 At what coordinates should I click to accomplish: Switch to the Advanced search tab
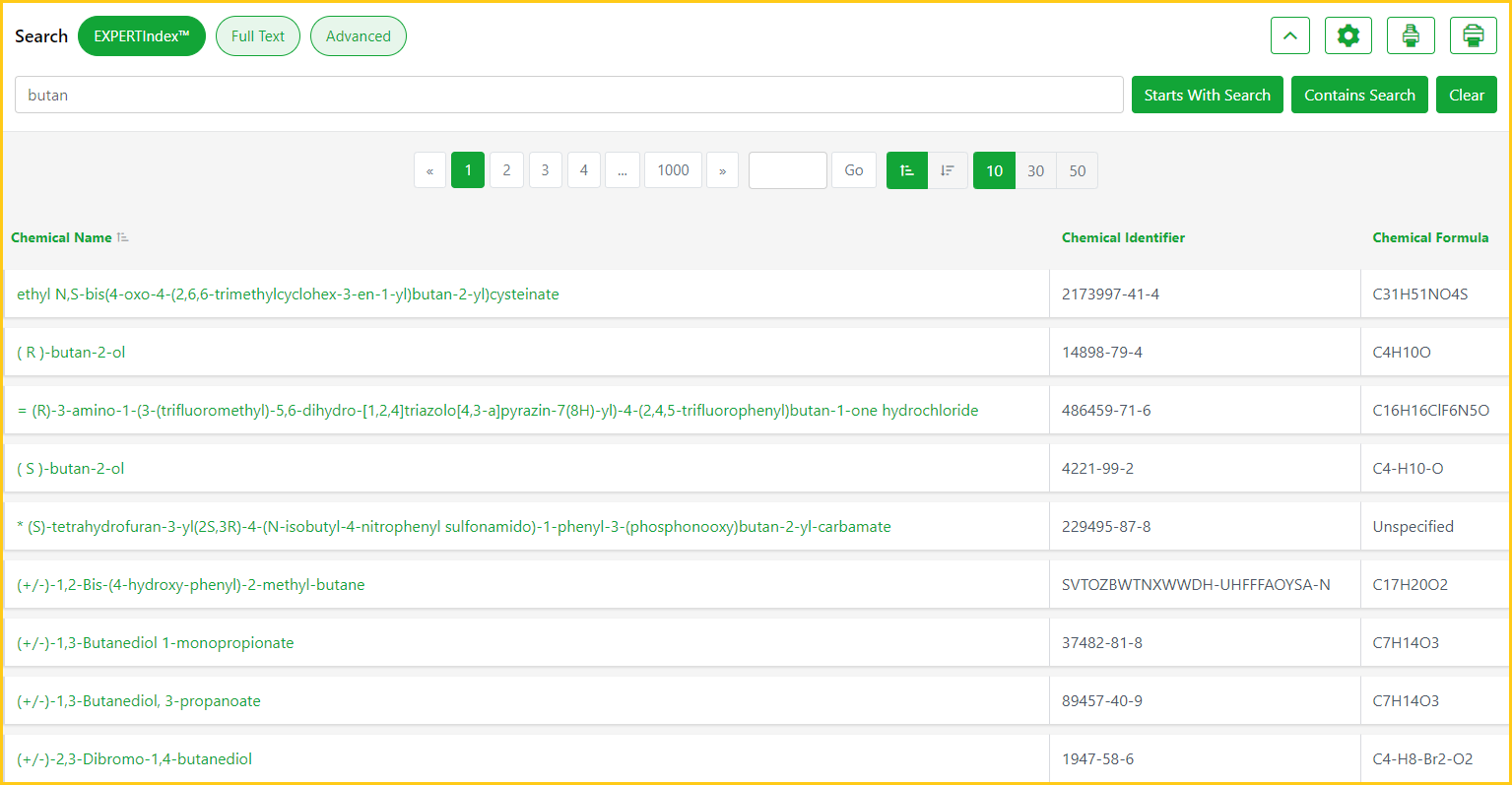click(359, 36)
